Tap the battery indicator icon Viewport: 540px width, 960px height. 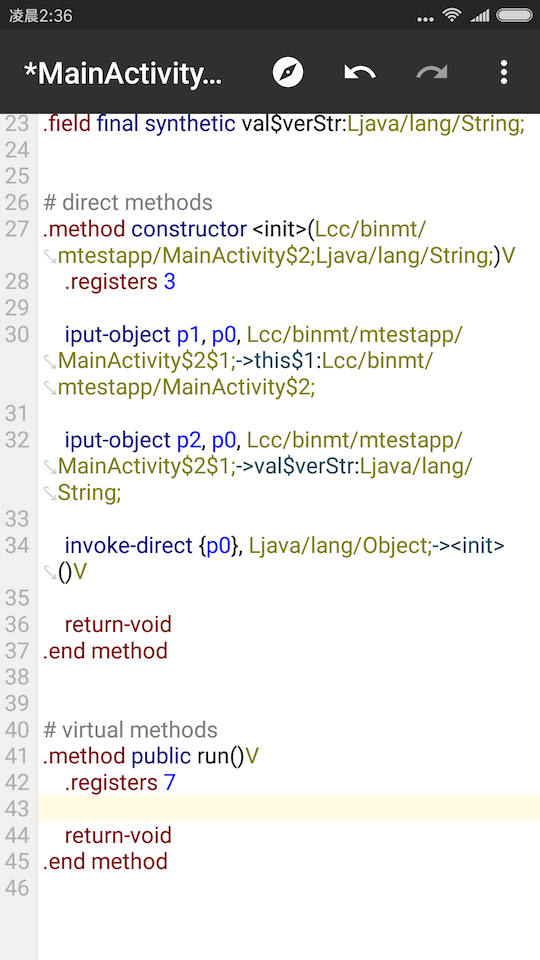[514, 15]
